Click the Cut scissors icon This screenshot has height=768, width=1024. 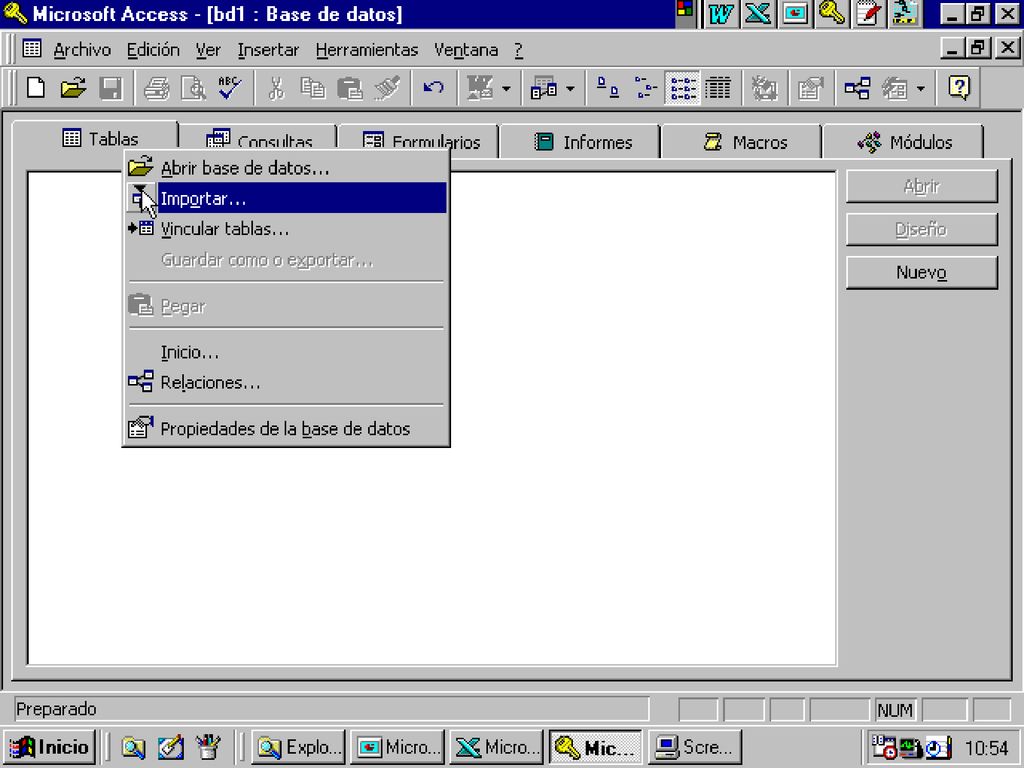[x=276, y=88]
